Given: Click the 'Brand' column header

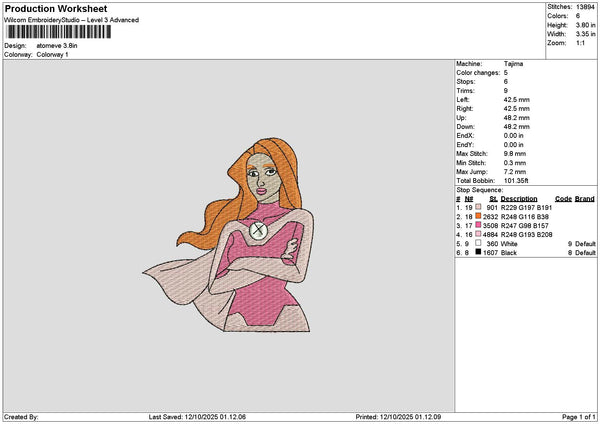Looking at the screenshot, I should tap(585, 199).
